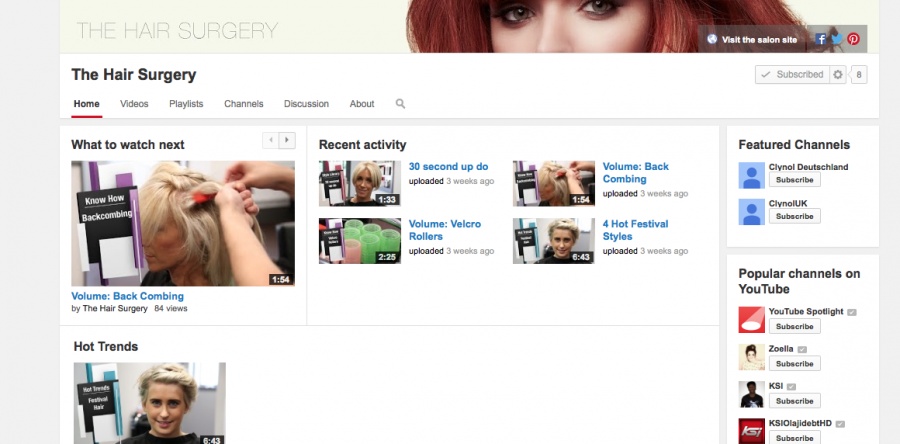
Task: Open 'Volume: Back Combing' title under large video
Action: click(x=127, y=297)
